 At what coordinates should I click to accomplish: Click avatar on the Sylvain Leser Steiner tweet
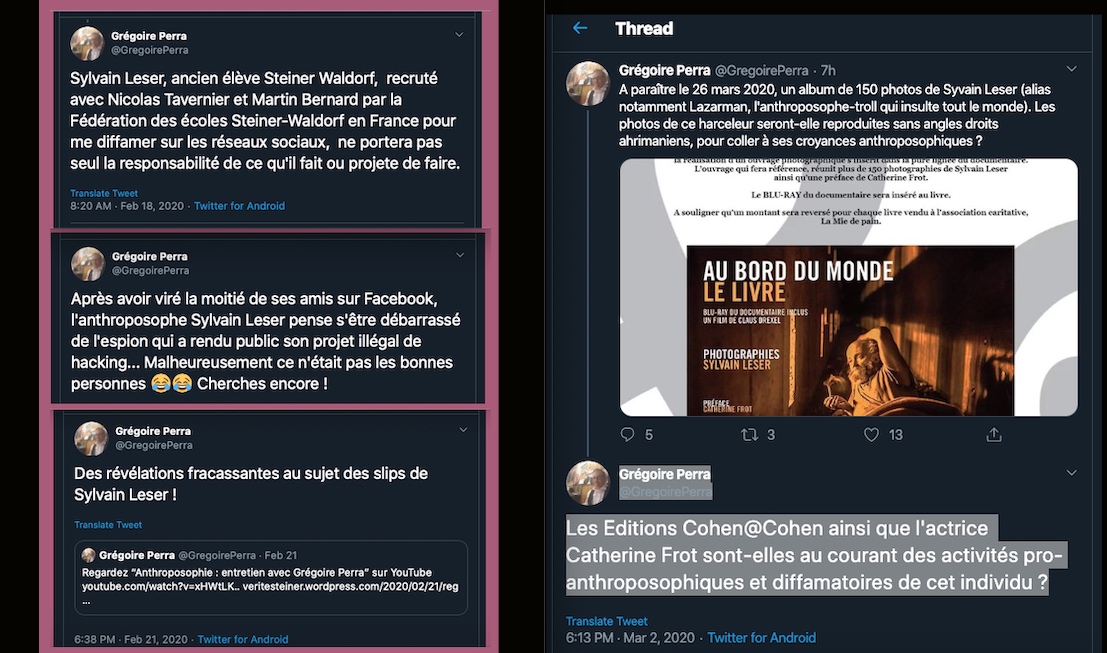coord(88,44)
